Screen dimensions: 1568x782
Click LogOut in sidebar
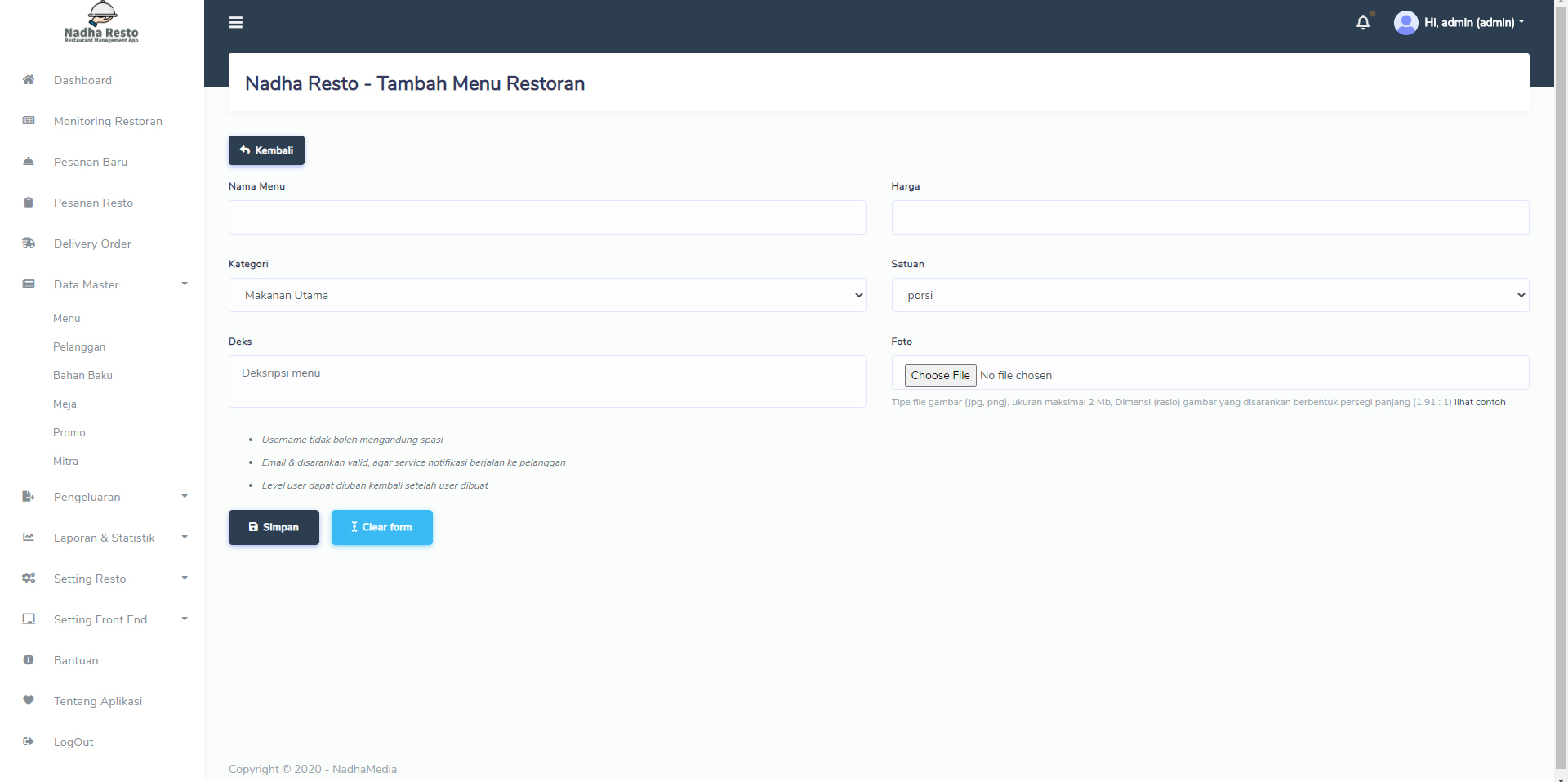pos(73,742)
